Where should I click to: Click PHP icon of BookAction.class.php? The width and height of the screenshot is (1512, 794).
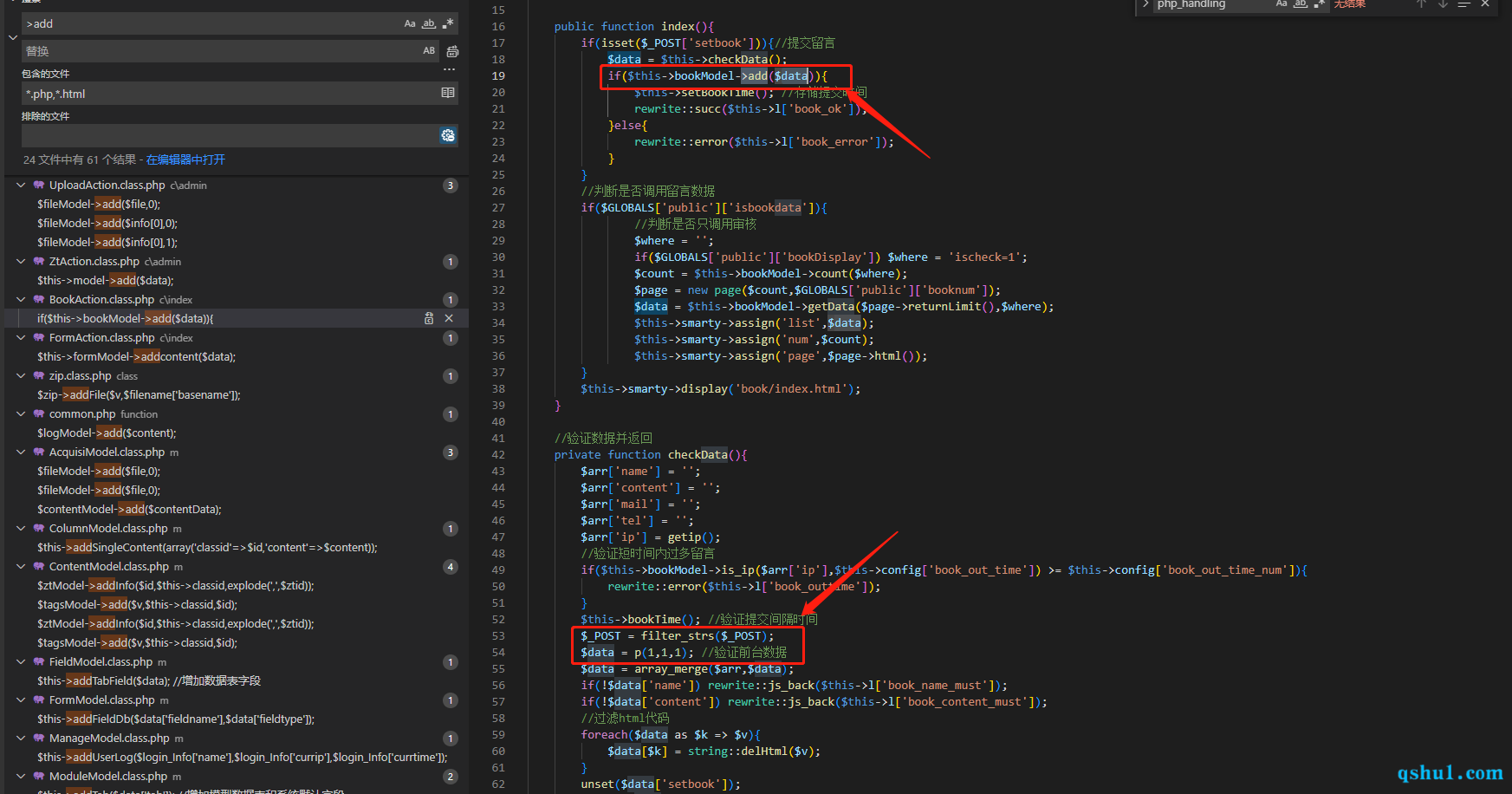pos(39,300)
